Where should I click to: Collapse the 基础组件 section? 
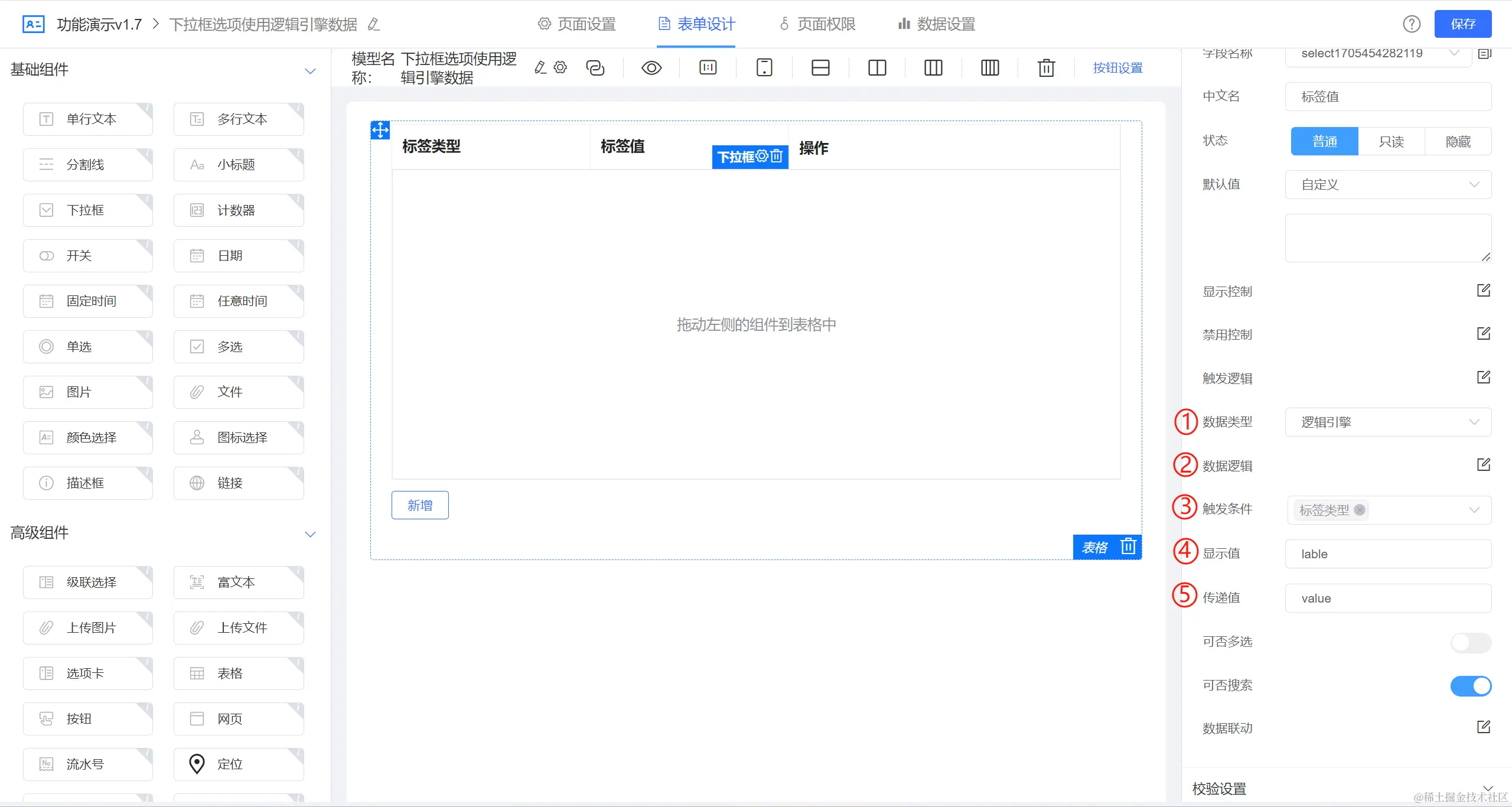coord(310,71)
